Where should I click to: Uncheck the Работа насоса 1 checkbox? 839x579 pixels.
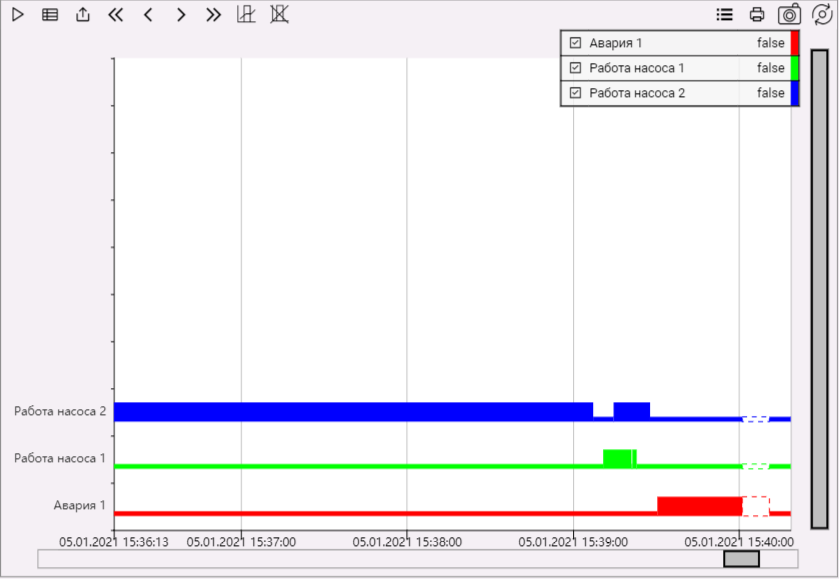(575, 68)
